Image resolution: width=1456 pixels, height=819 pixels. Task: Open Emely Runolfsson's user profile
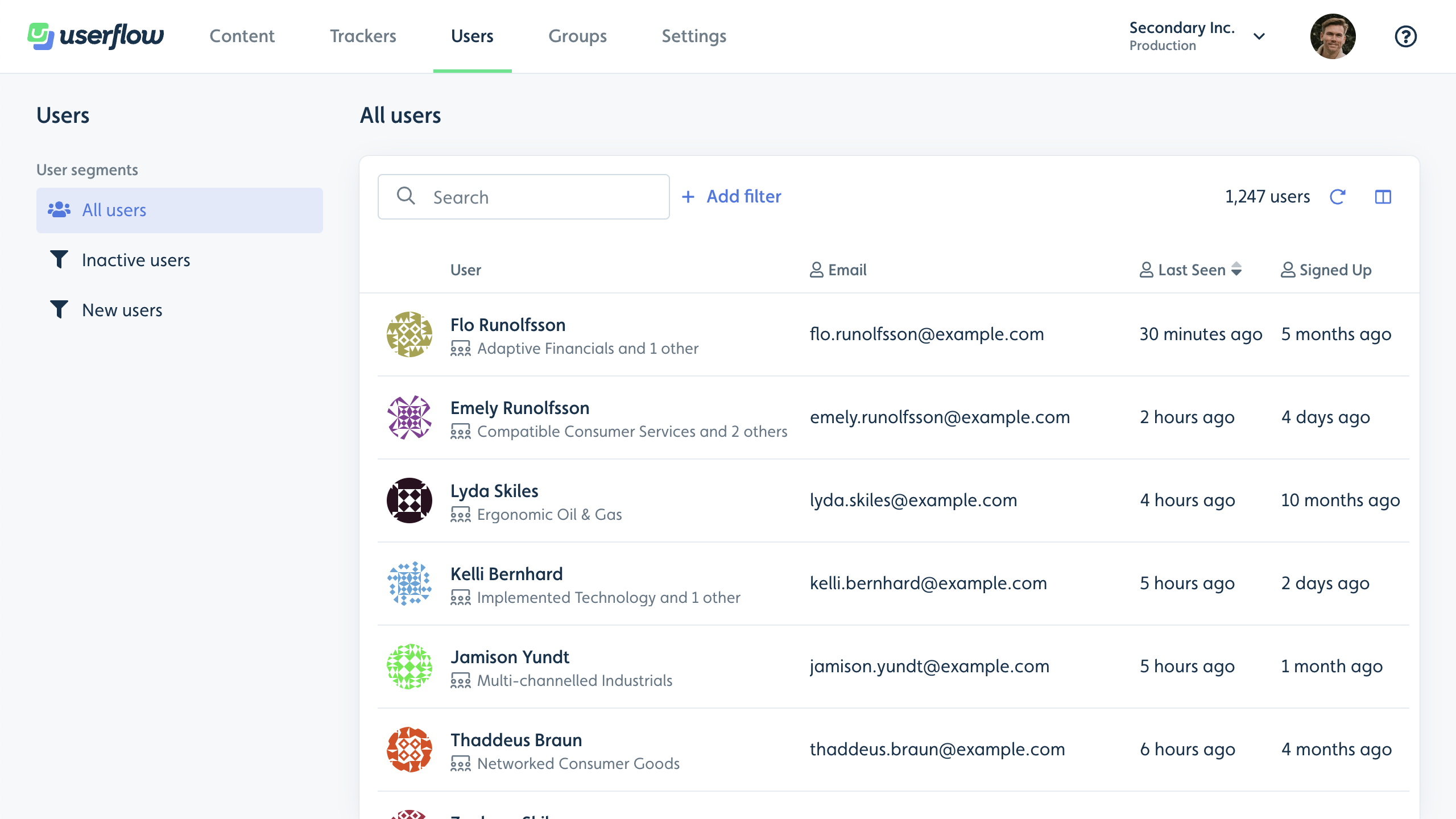click(x=520, y=408)
